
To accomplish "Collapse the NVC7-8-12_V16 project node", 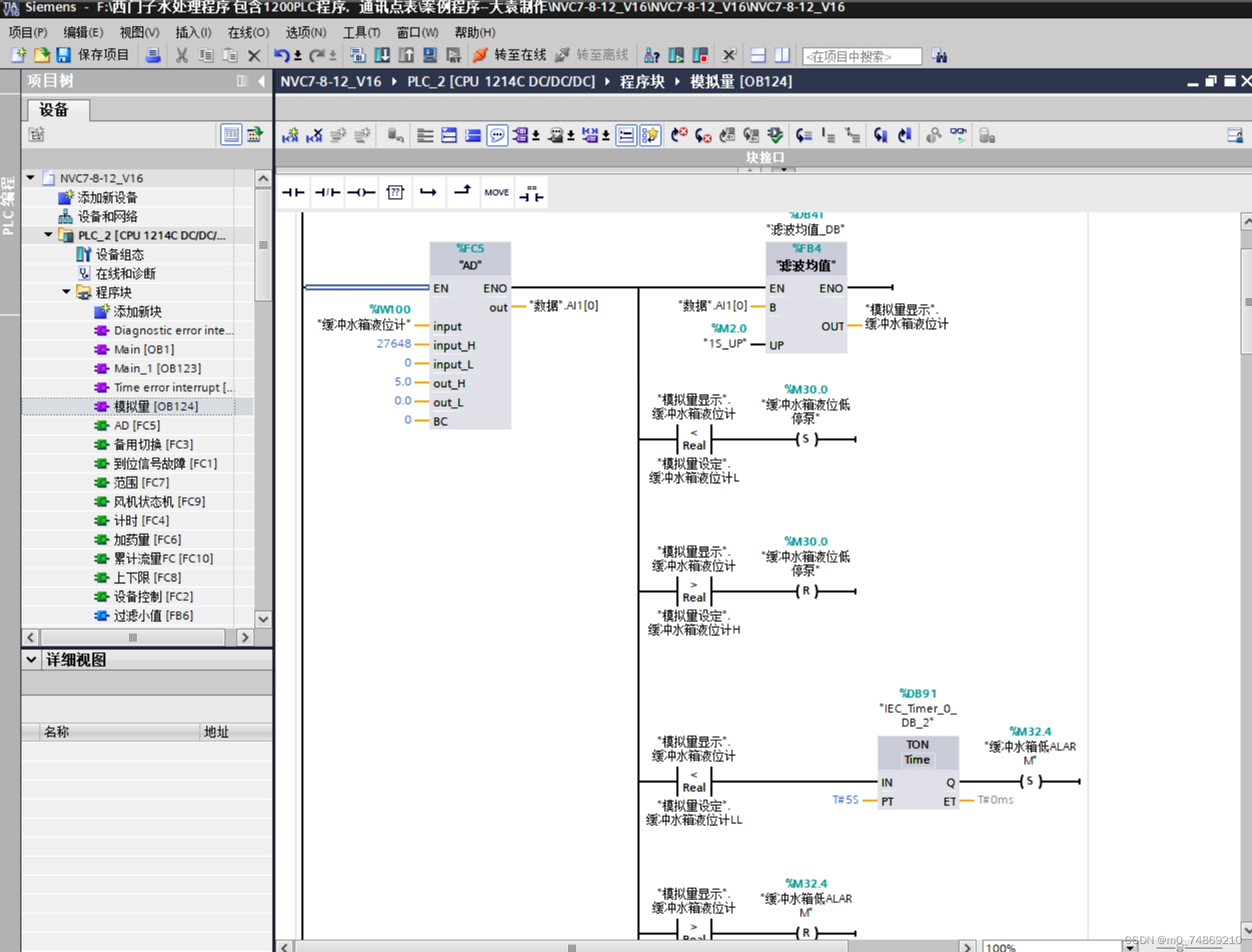I will pos(31,178).
